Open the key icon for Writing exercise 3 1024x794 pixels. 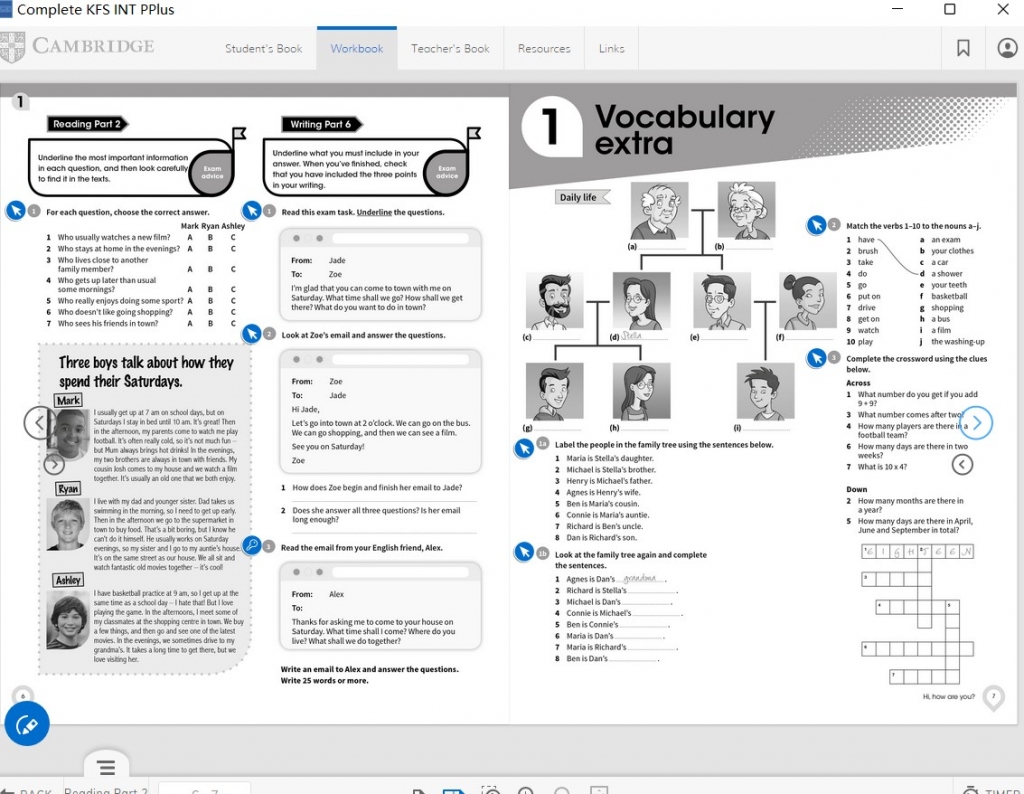coord(252,546)
